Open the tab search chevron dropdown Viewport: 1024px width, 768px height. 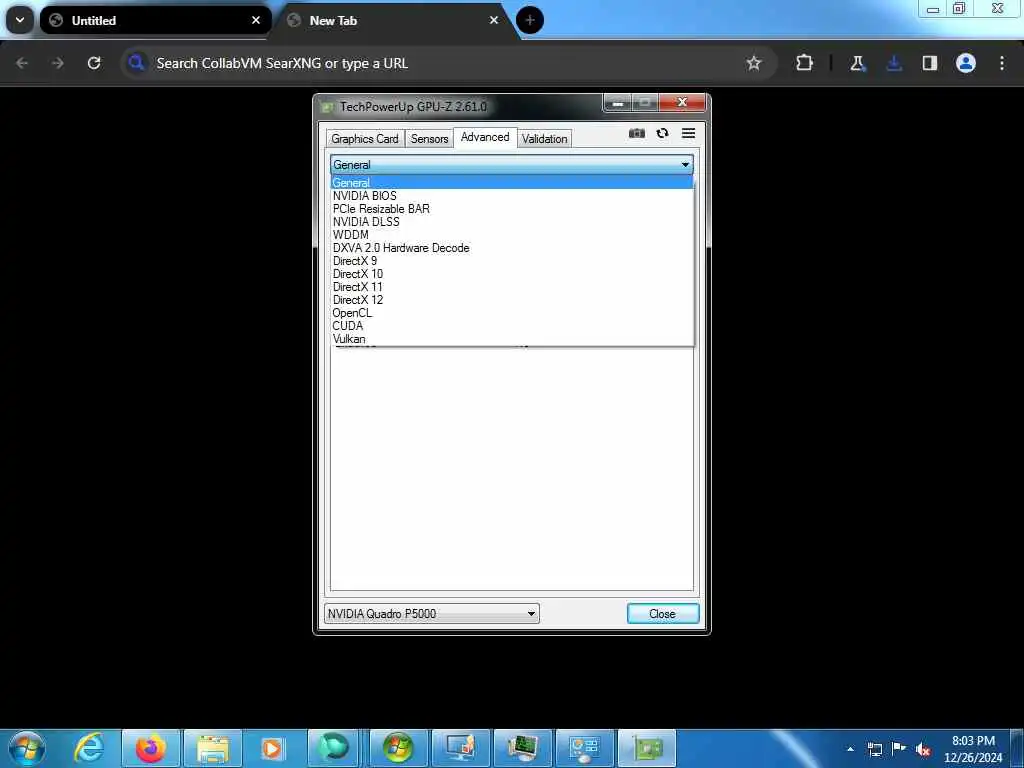tap(20, 20)
